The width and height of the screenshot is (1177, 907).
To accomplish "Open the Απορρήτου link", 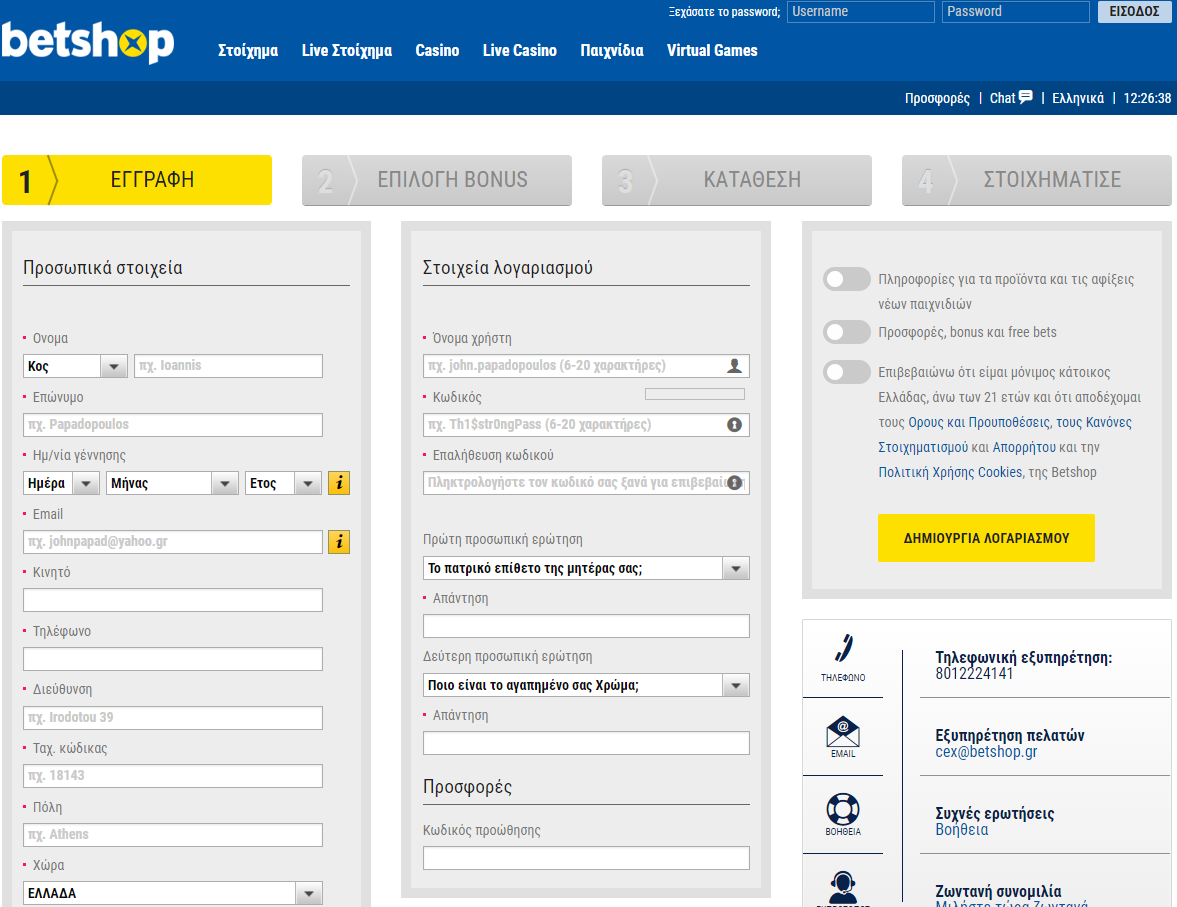I will tap(1024, 447).
